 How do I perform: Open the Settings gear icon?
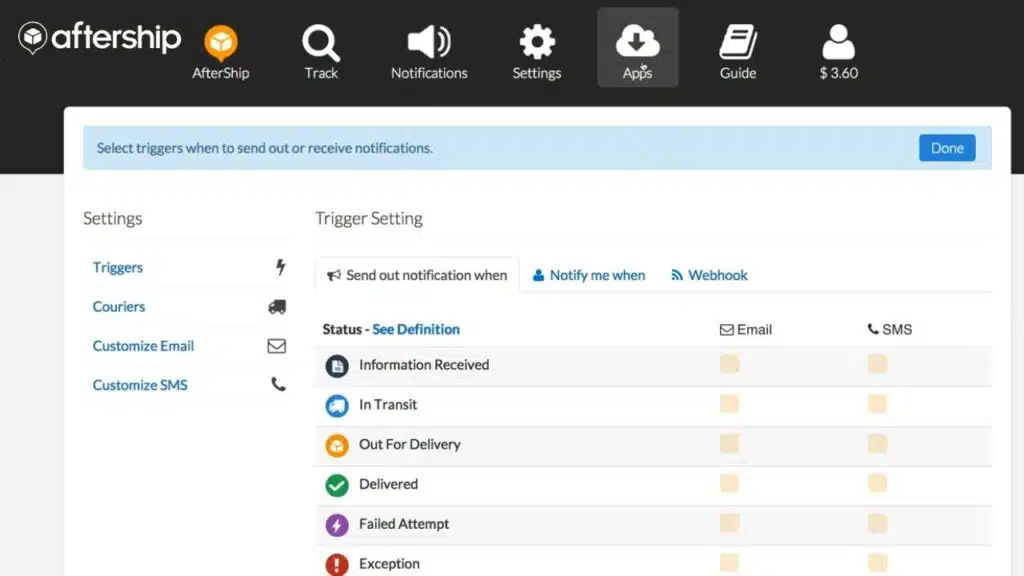tap(537, 43)
